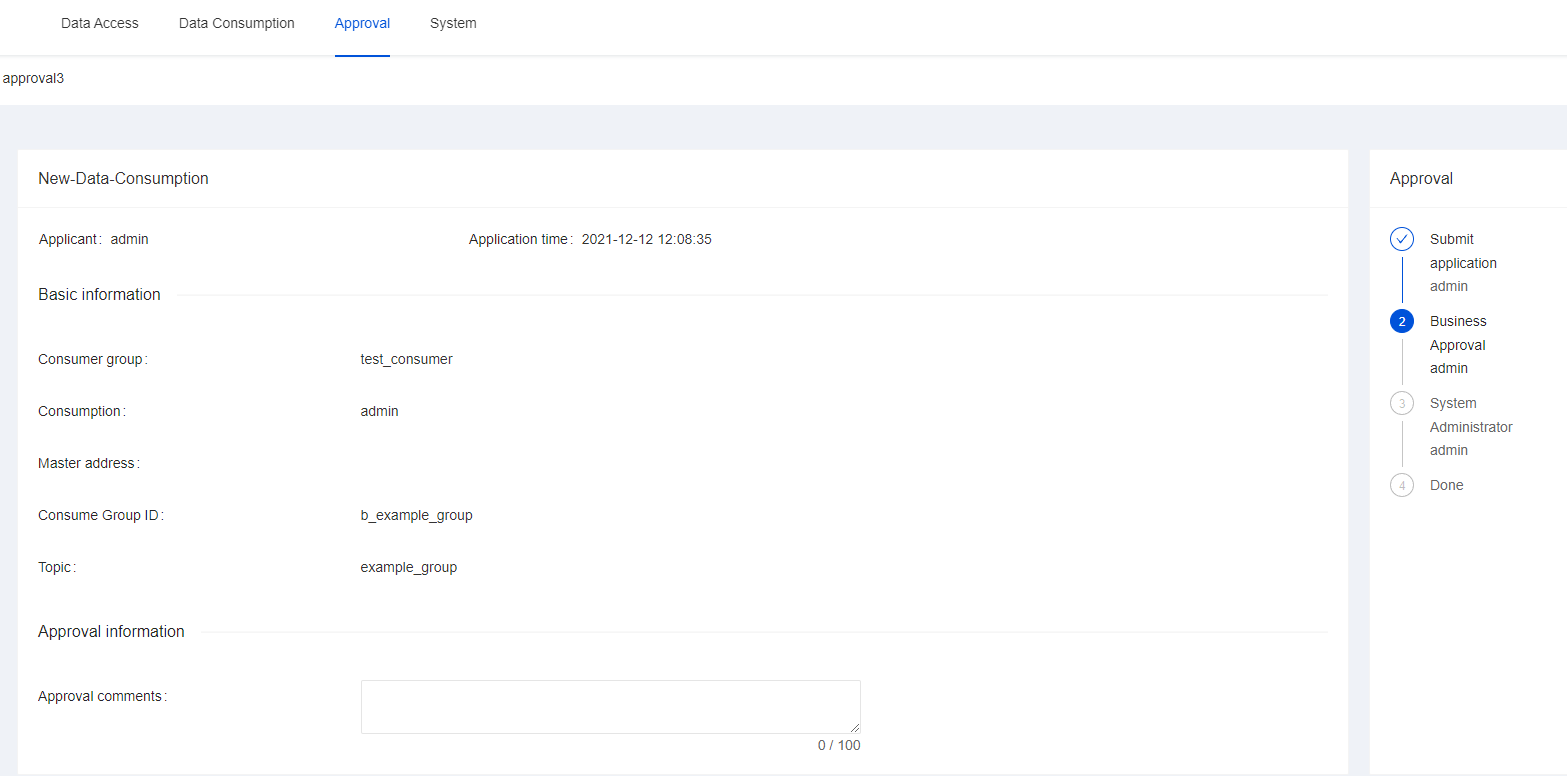
Task: Click the step 3 System Administrator circle
Action: click(x=1402, y=403)
